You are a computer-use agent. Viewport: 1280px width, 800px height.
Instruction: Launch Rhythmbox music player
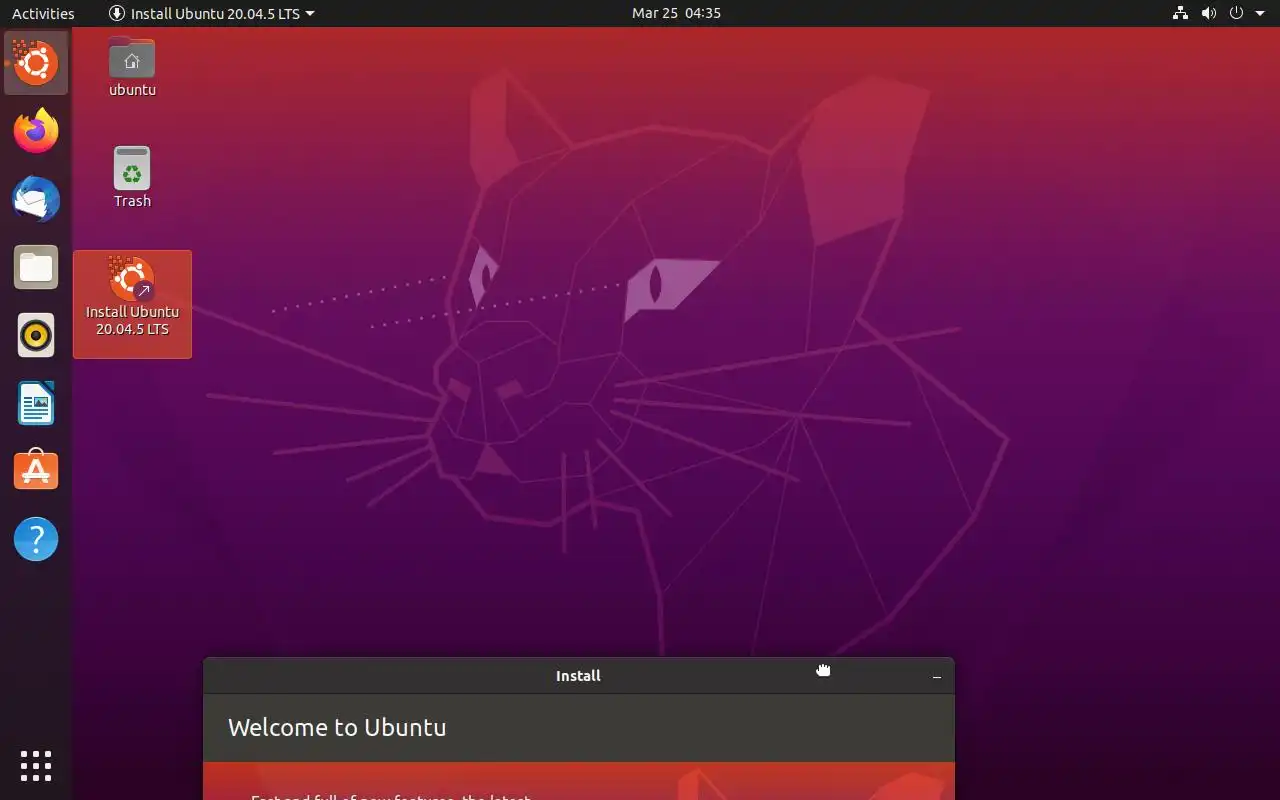36,335
